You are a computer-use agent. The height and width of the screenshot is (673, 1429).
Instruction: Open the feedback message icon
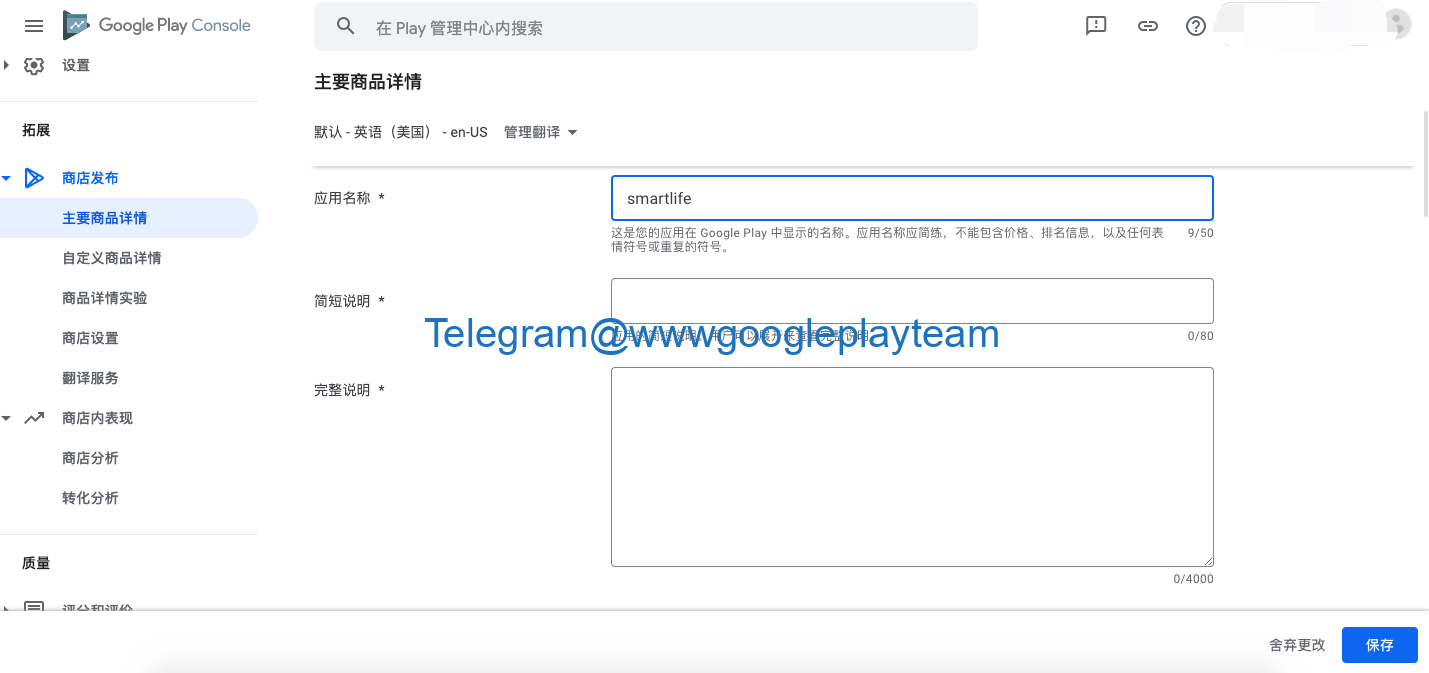pyautogui.click(x=1096, y=26)
